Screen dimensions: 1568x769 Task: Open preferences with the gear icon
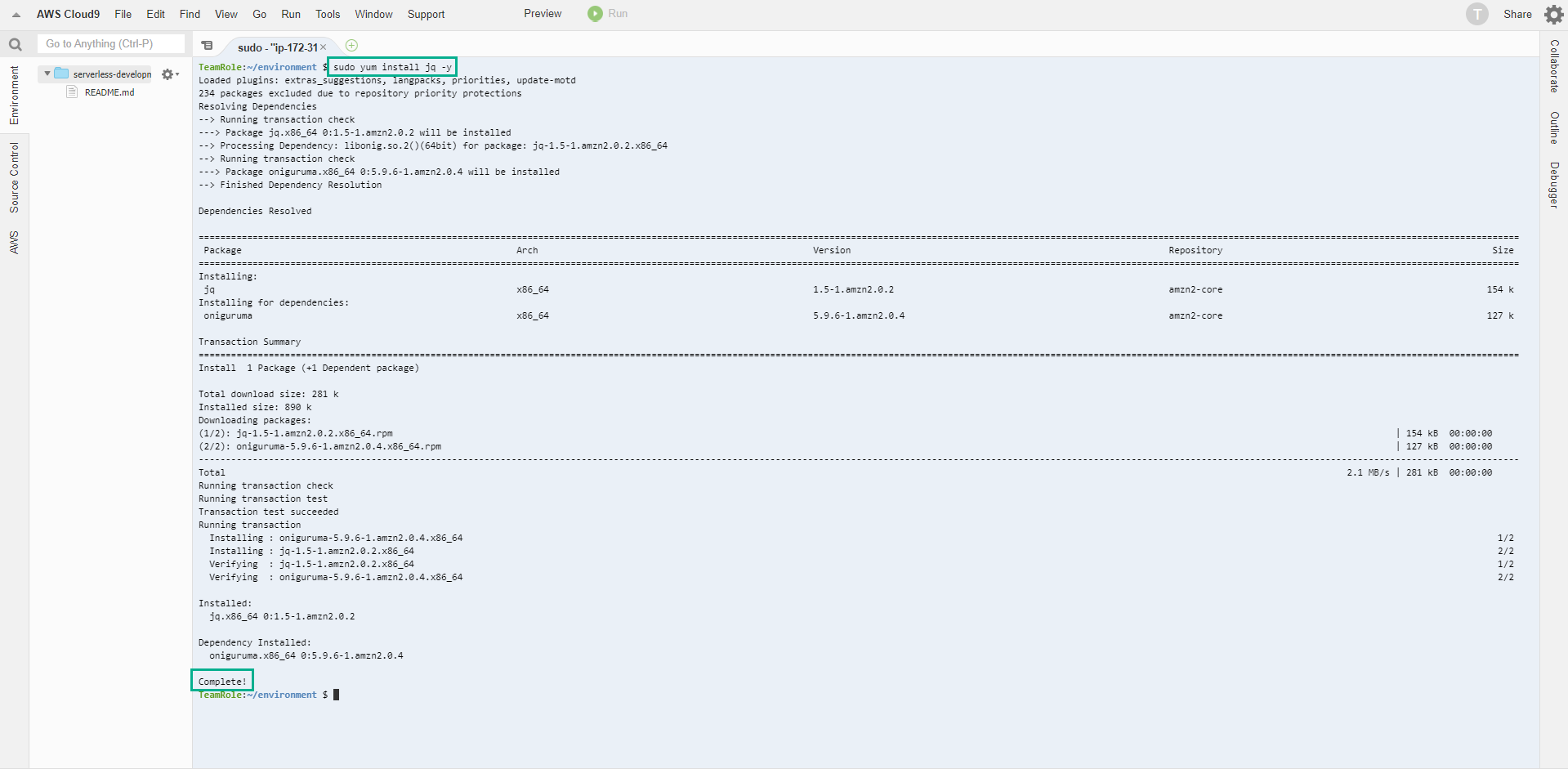click(1553, 14)
